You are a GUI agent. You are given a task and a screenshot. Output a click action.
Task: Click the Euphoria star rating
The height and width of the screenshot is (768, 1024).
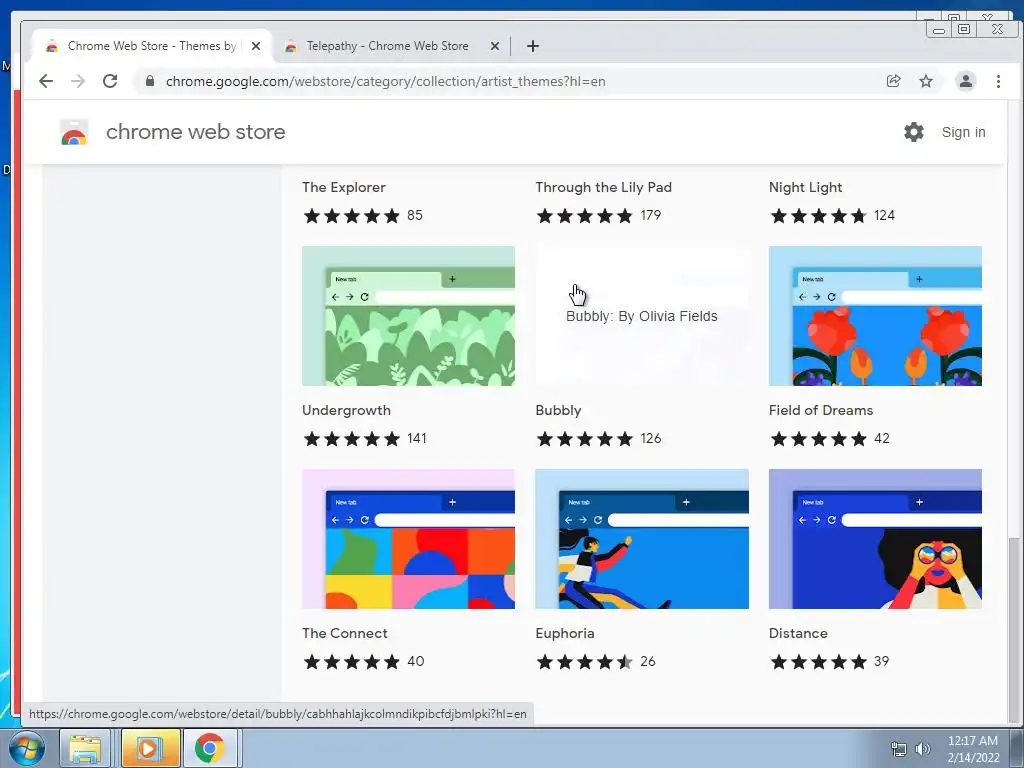click(x=585, y=662)
